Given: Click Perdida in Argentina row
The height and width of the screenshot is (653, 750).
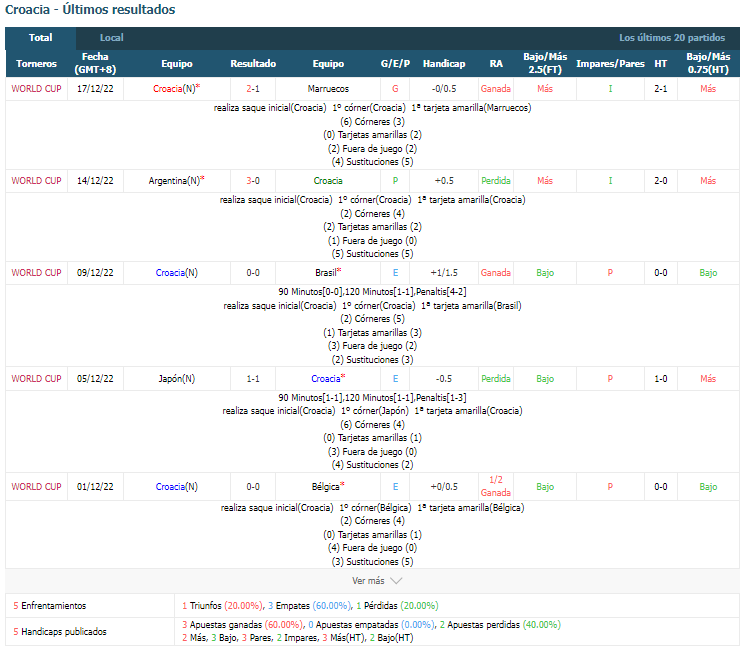Looking at the screenshot, I should pos(496,181).
